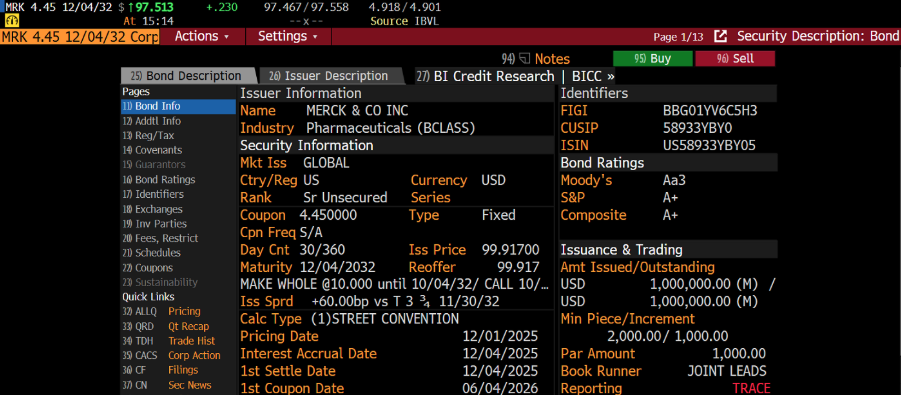
Task: Open the Notes icon
Action: pos(524,59)
